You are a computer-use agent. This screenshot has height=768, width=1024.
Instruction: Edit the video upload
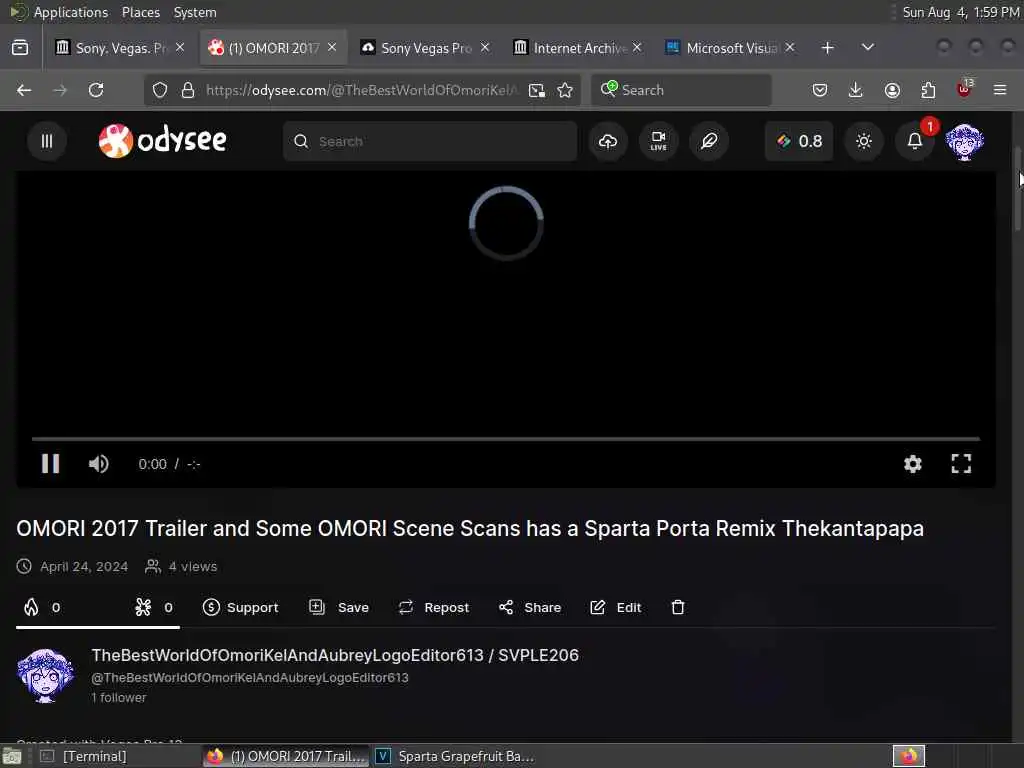click(x=616, y=607)
